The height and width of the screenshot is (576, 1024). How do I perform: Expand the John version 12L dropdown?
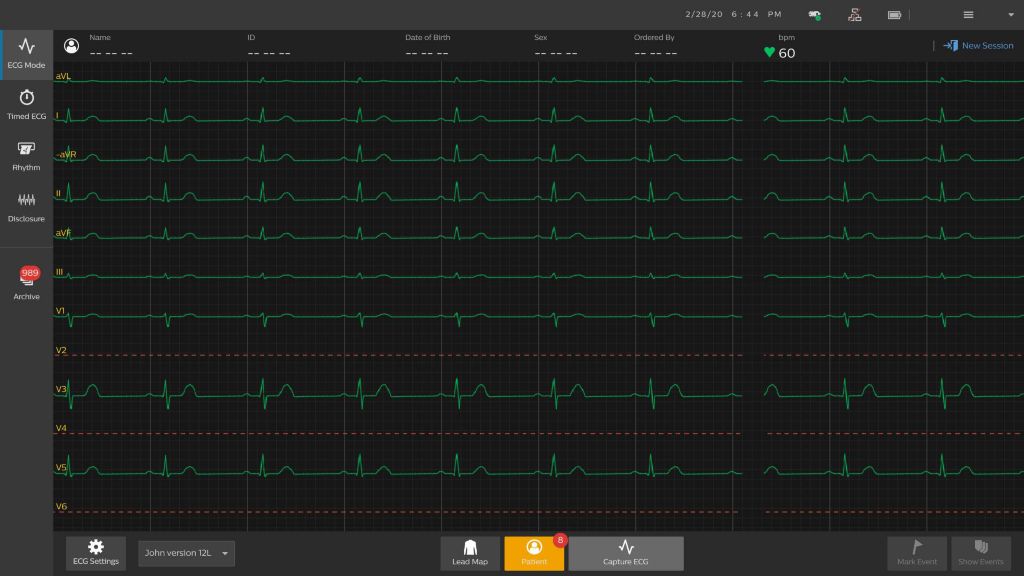pyautogui.click(x=186, y=553)
